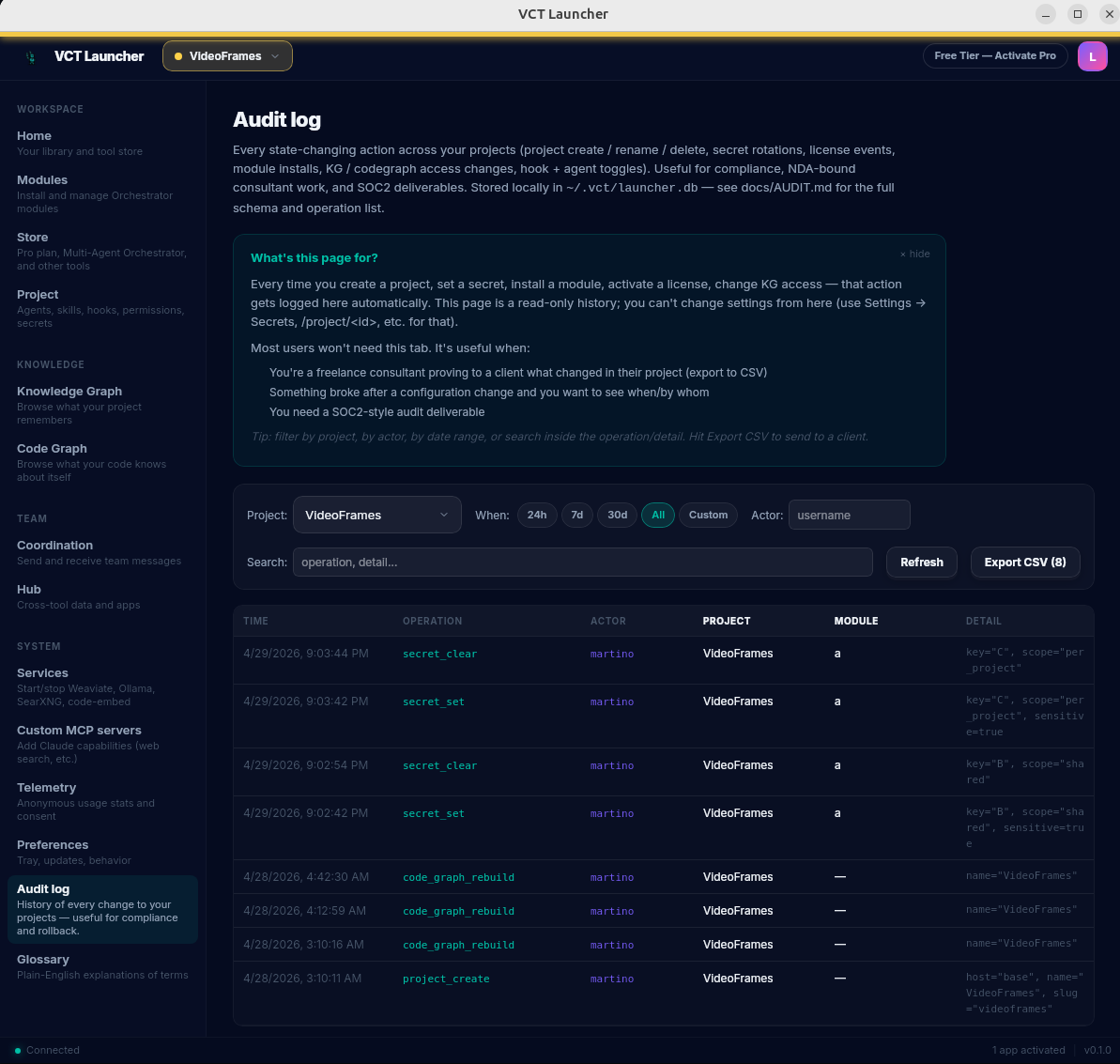Click the v0.1.0 version label
The image size is (1120, 1064).
click(1097, 1050)
